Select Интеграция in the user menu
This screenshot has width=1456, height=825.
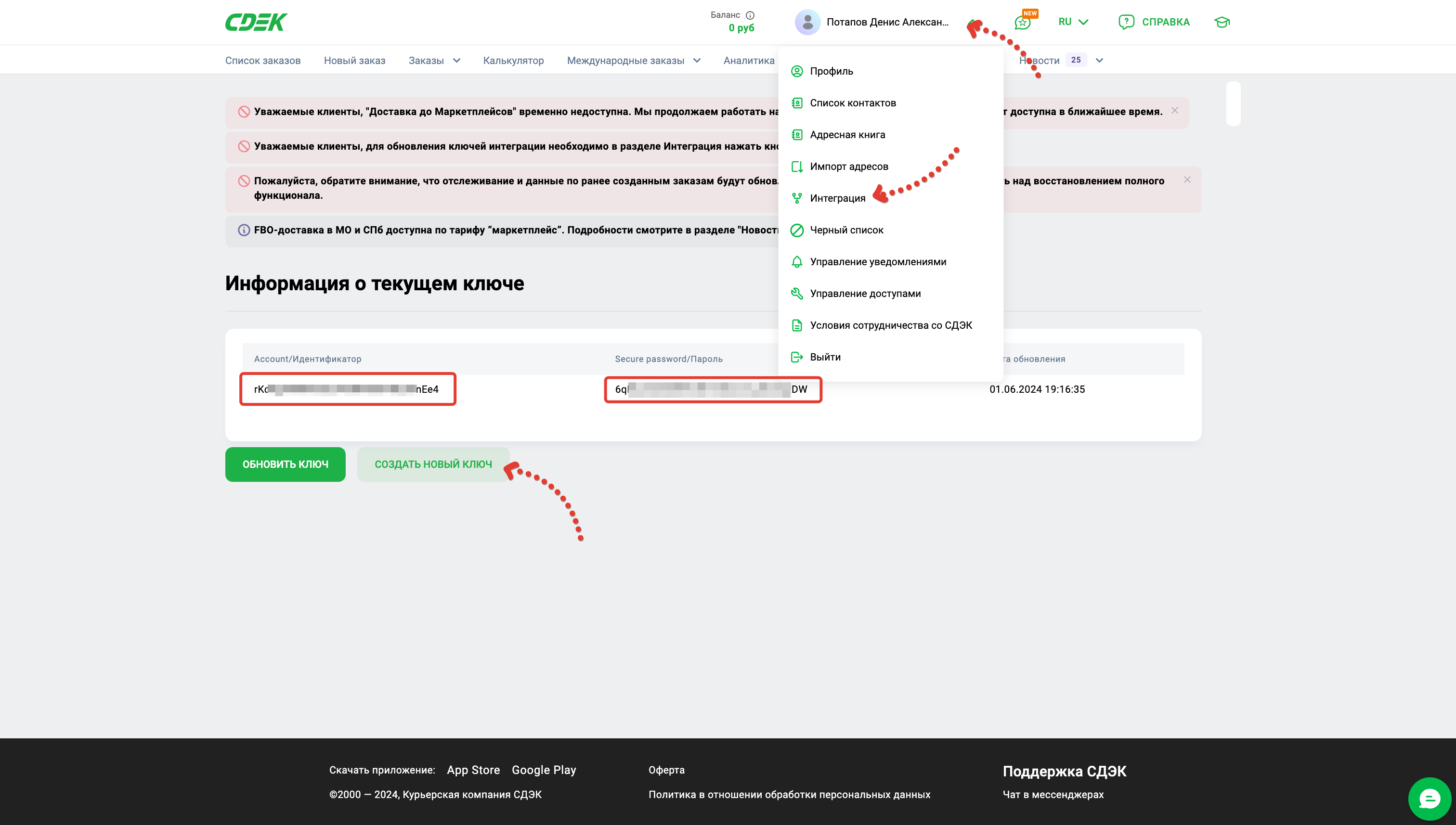point(837,198)
